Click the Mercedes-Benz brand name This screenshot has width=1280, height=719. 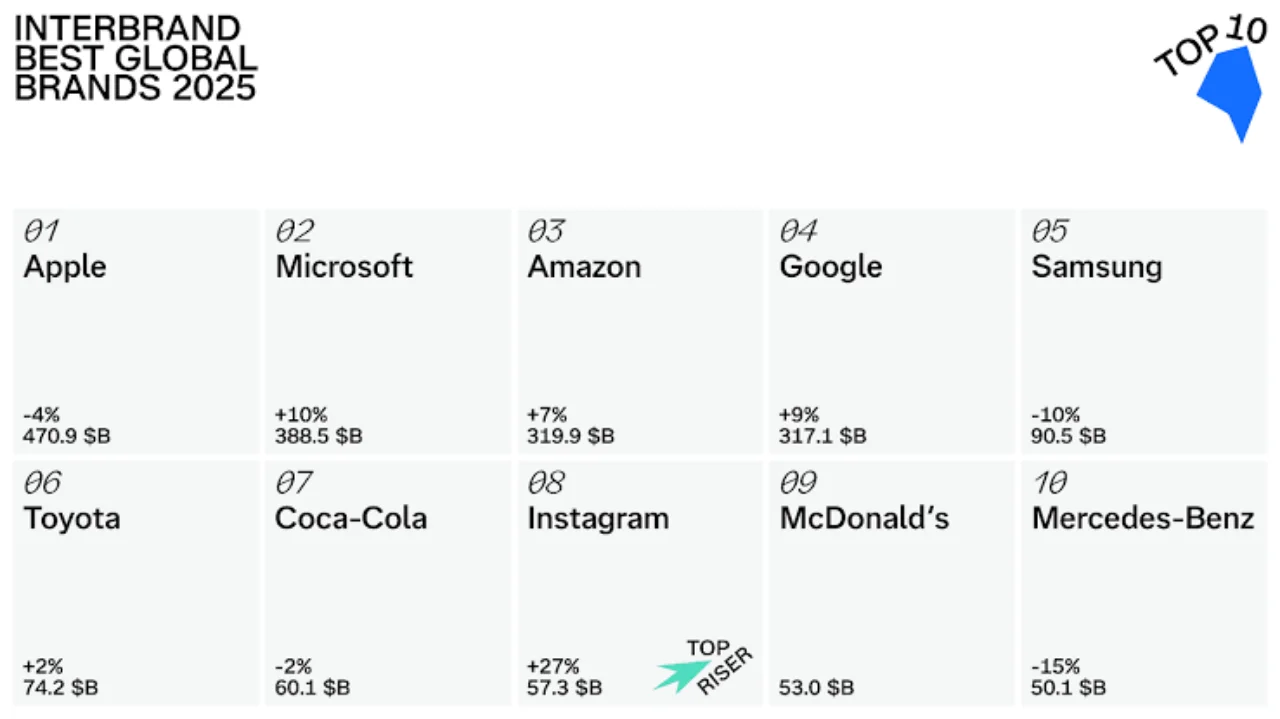coord(1142,519)
